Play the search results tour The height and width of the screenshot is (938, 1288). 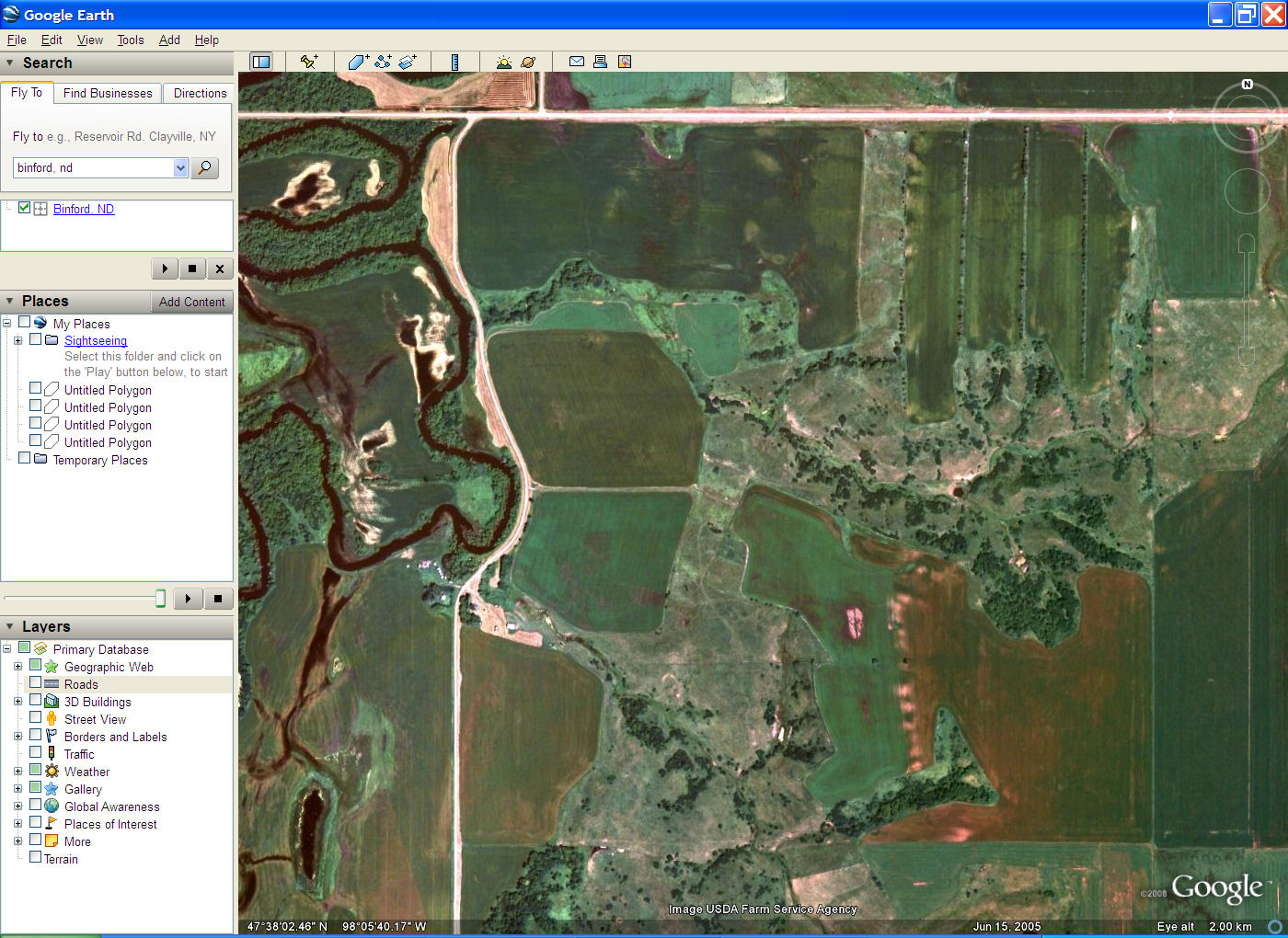(165, 269)
